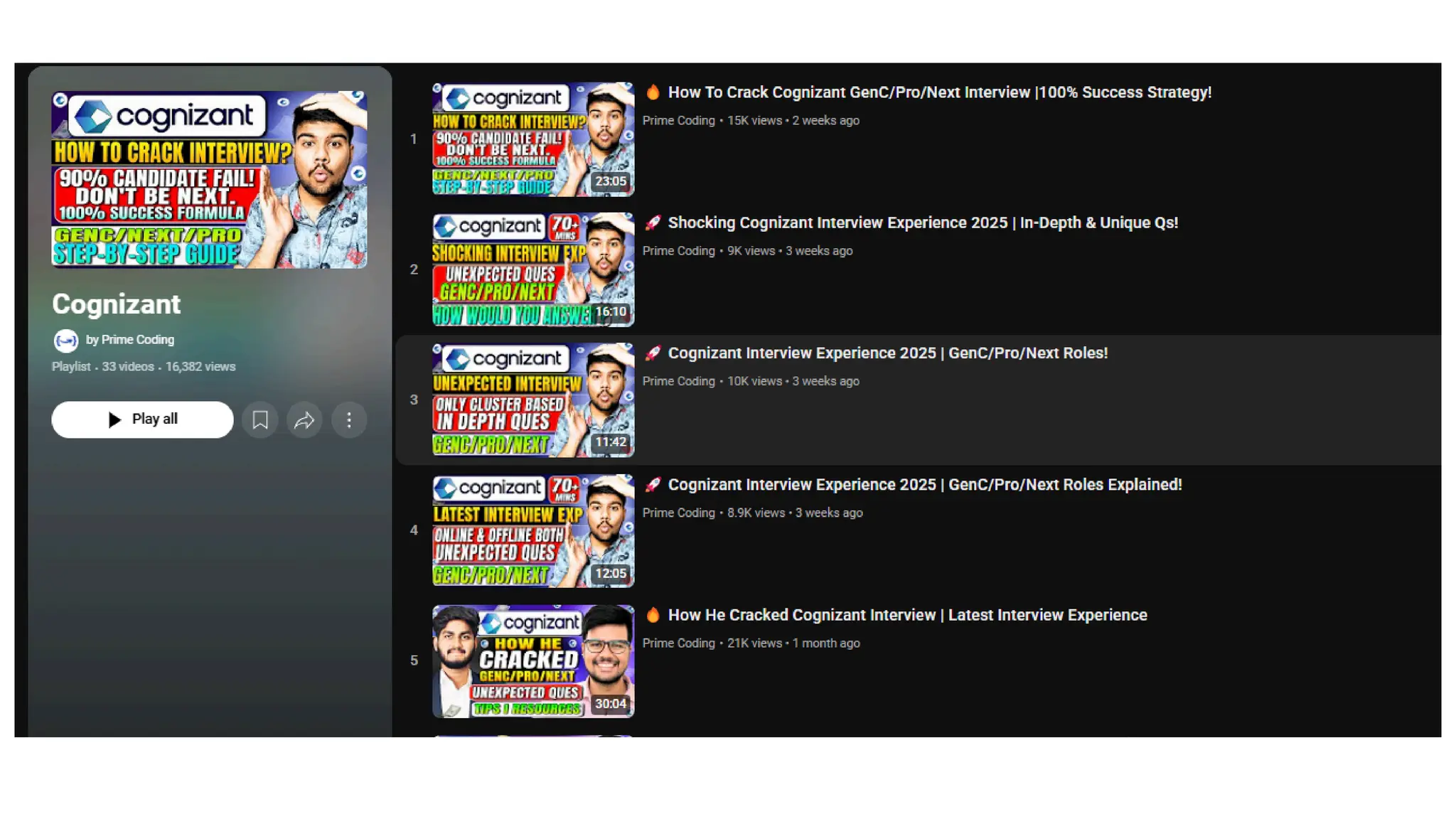This screenshot has width=1456, height=819.
Task: Open the large Cognizant playlist cover thumbnail
Action: coord(209,179)
